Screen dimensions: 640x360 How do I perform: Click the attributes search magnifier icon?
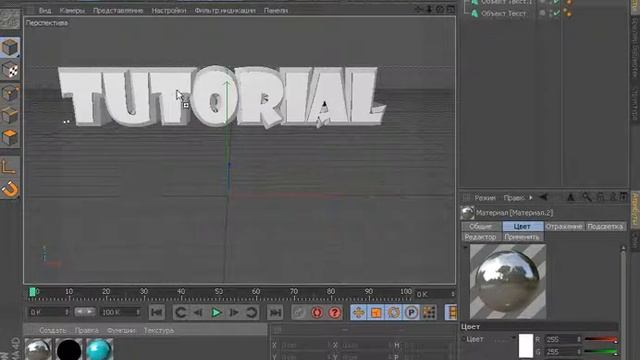587,198
